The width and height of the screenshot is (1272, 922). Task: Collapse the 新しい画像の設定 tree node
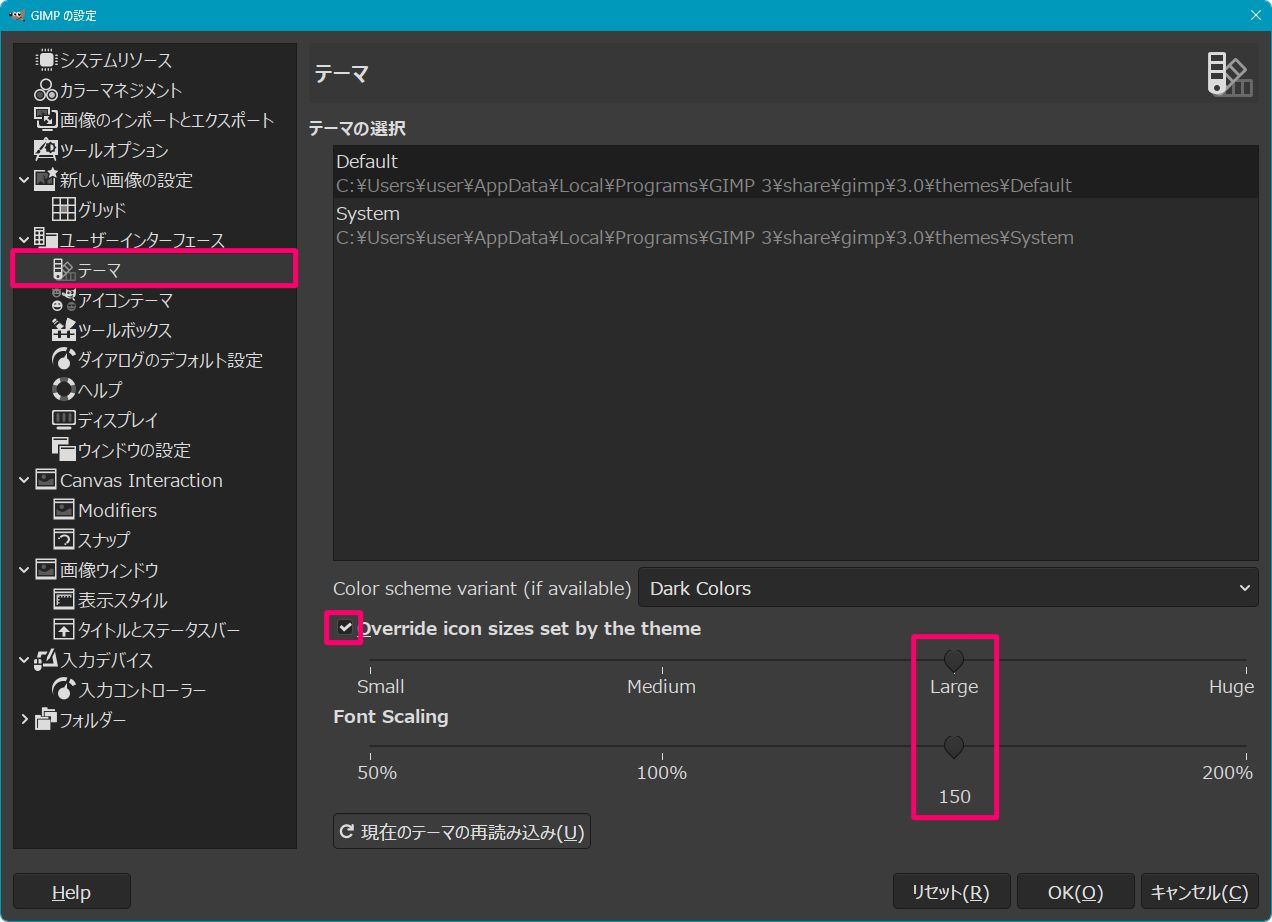24,180
